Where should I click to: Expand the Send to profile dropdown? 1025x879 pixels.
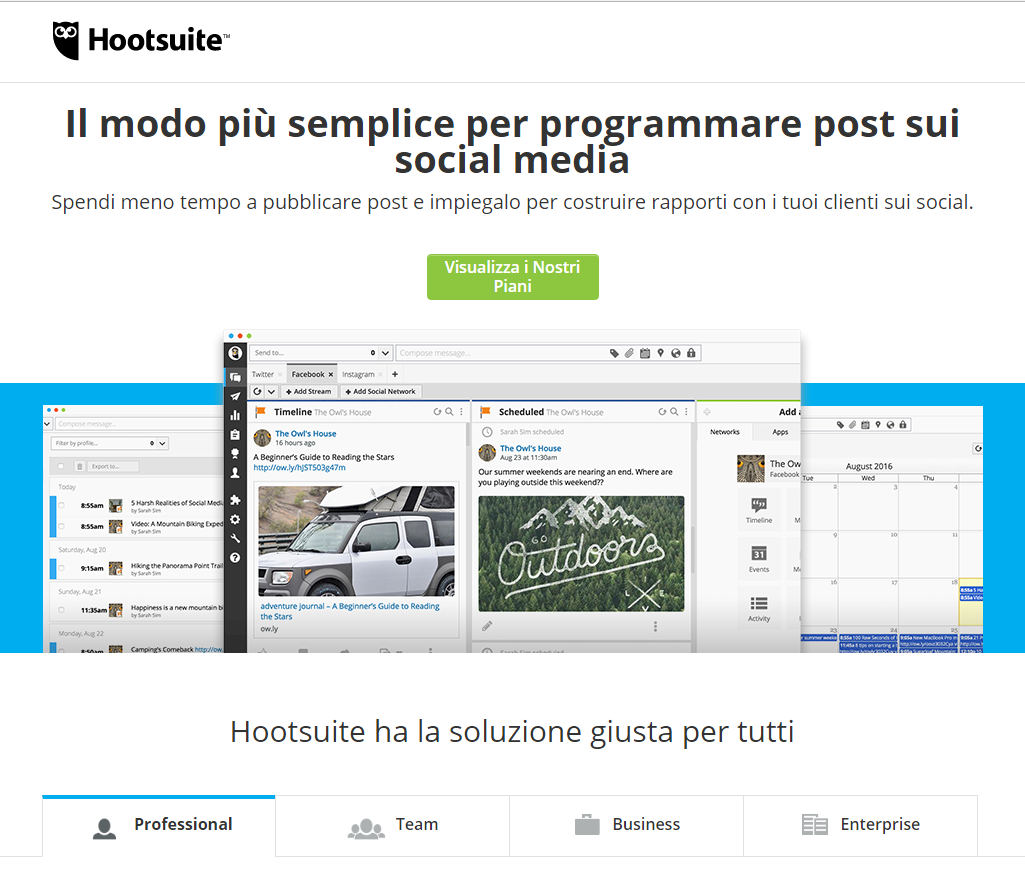click(x=385, y=353)
